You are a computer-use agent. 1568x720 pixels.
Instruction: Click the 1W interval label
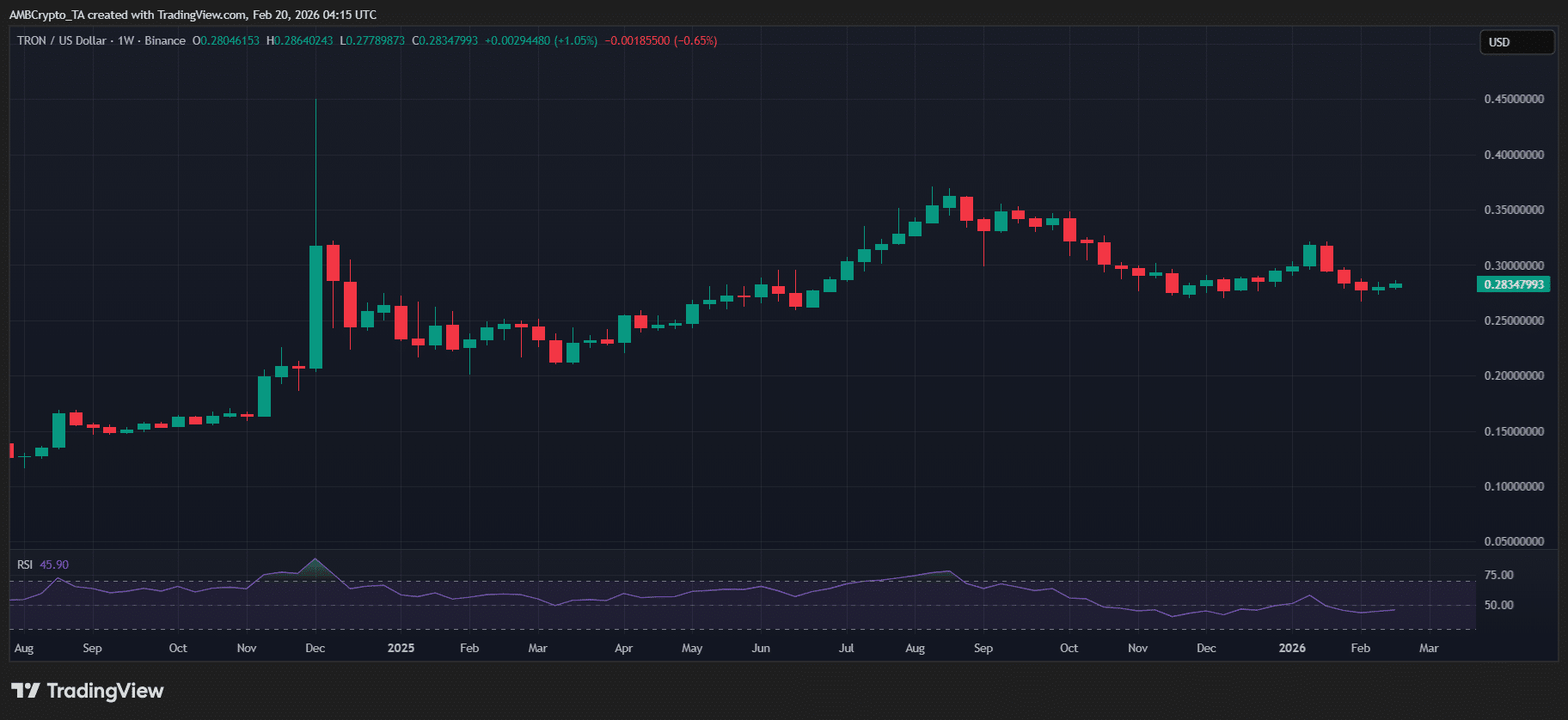pos(126,40)
